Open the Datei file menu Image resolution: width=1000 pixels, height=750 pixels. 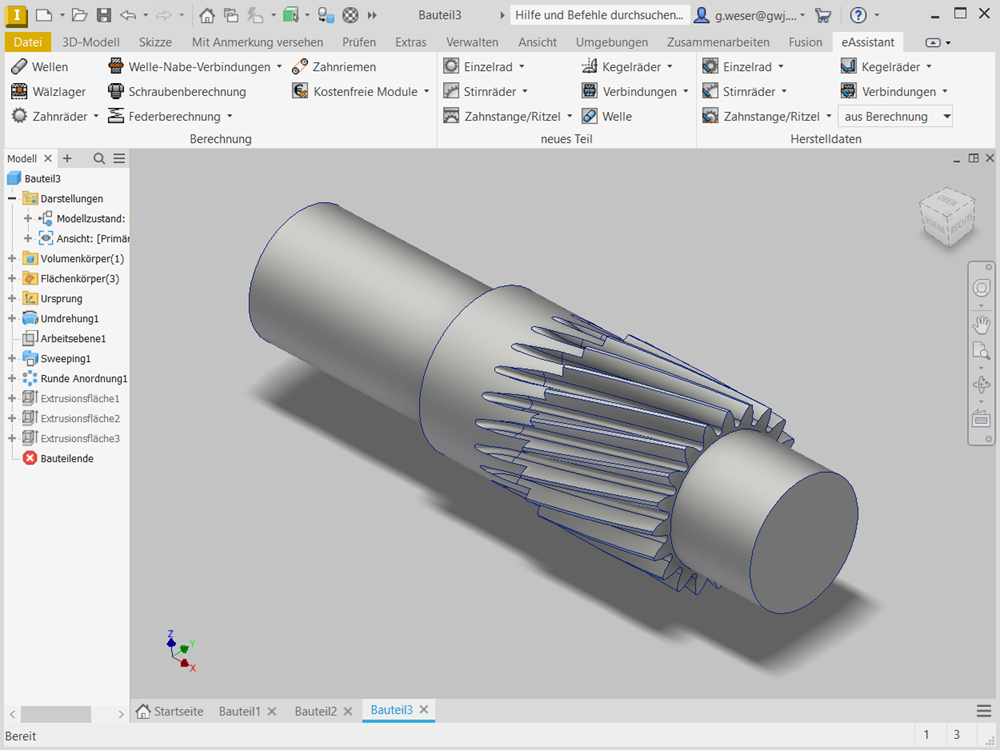[28, 42]
